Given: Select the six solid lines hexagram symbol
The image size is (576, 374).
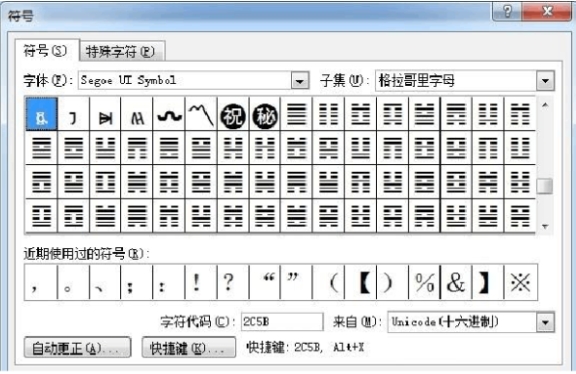Looking at the screenshot, I should tap(296, 114).
